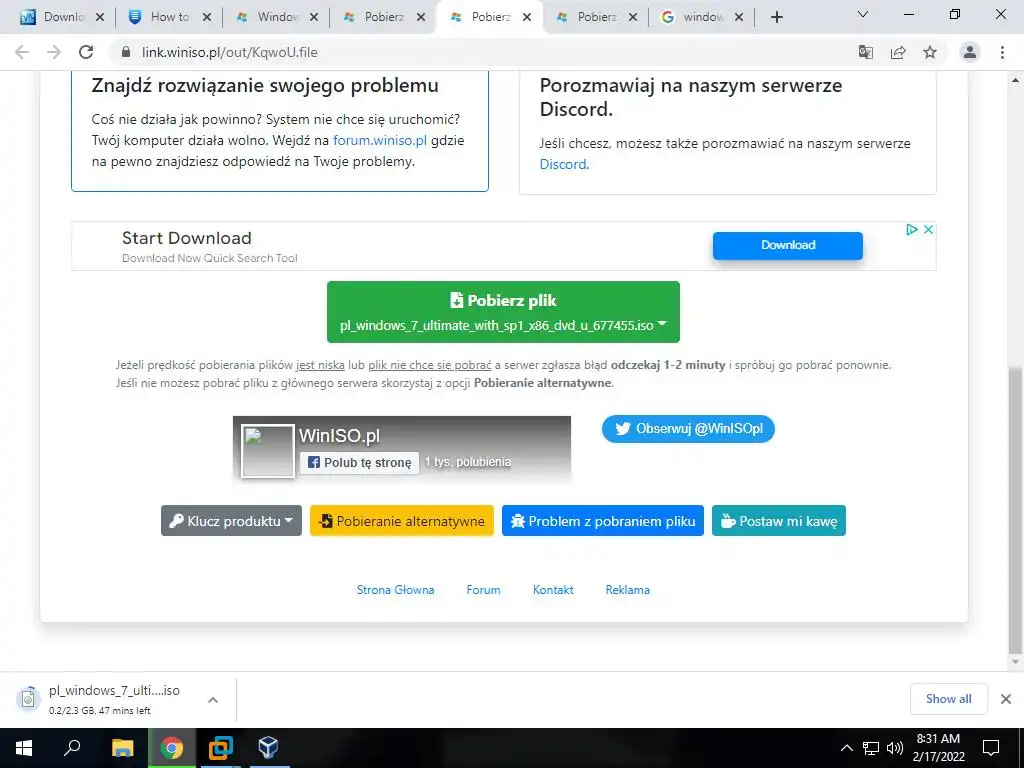This screenshot has width=1024, height=768.
Task: Bookmark this page with the star icon
Action: 930,52
